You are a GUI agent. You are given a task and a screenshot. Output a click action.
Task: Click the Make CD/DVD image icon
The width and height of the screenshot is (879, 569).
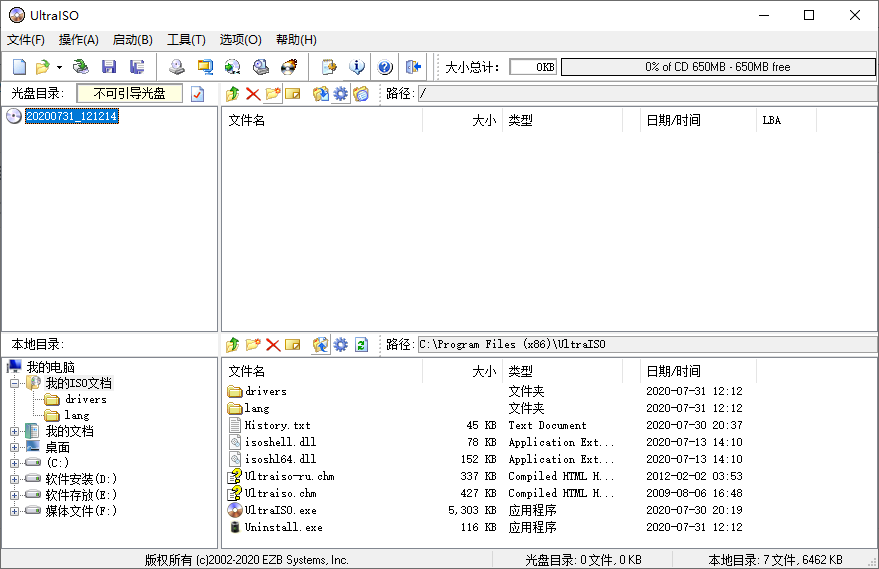177,67
